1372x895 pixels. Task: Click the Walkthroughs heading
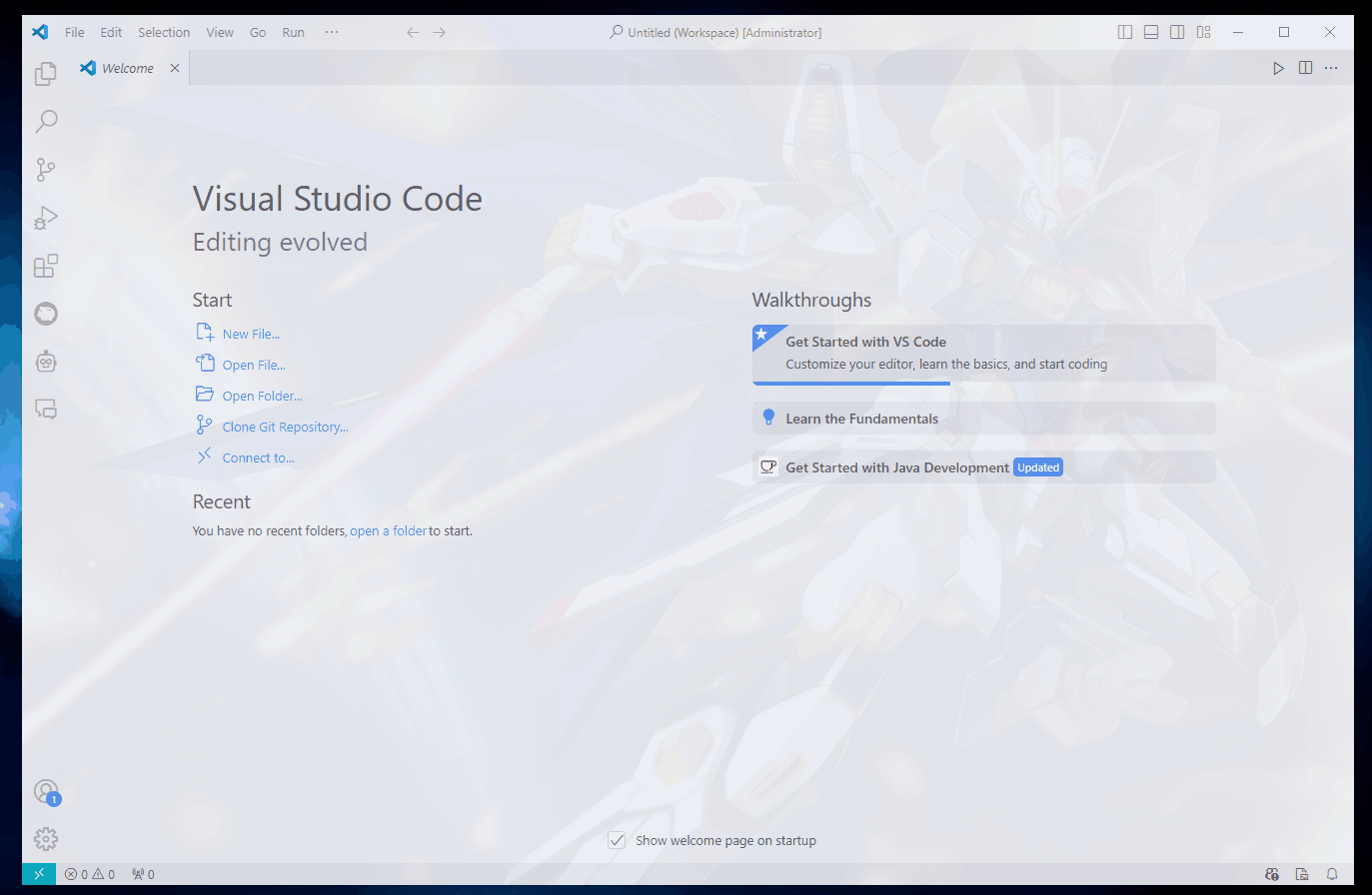(811, 300)
